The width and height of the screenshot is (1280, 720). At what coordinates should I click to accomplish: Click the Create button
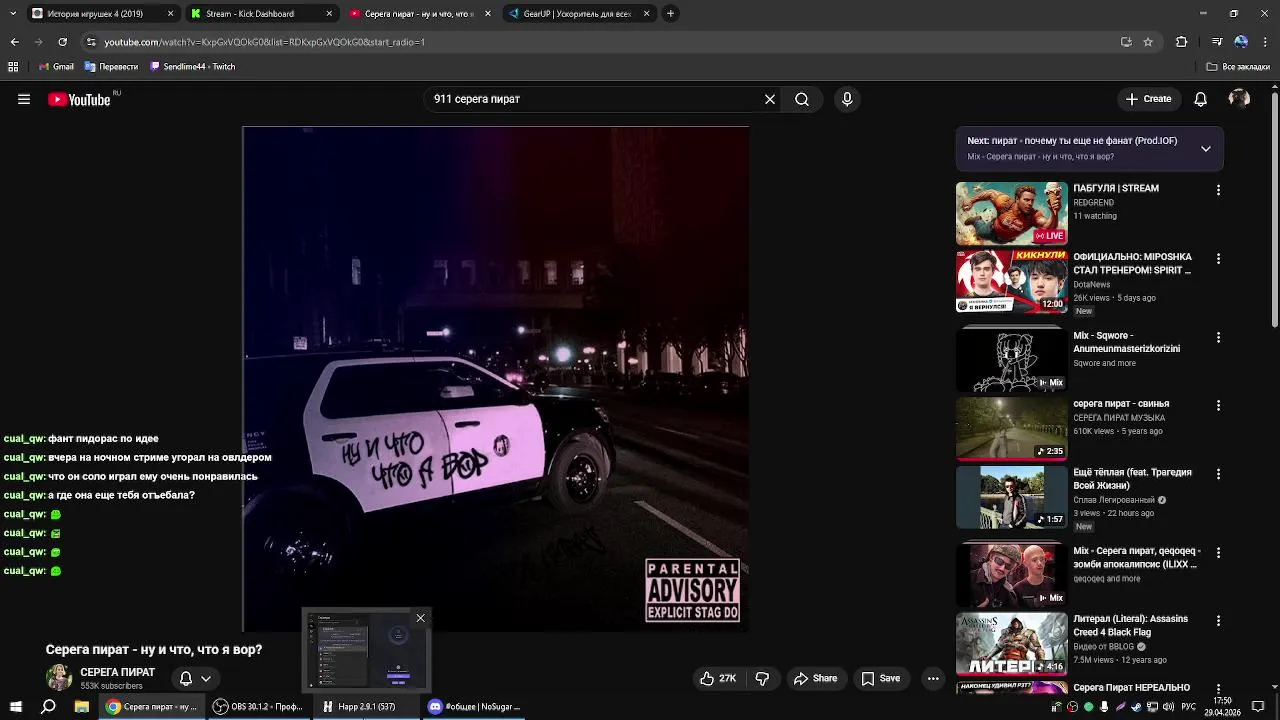pos(1148,99)
